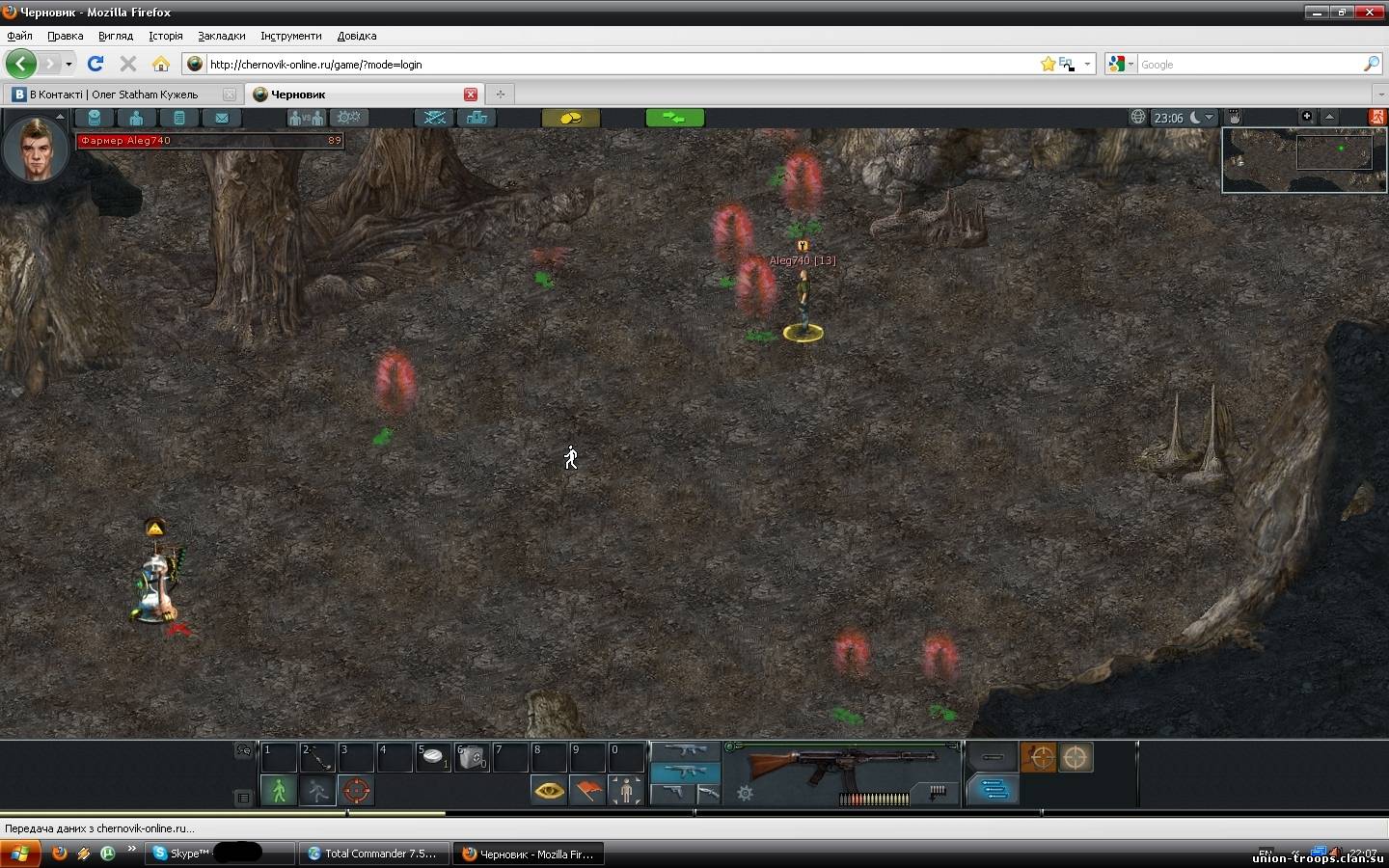Open the game settings gears icon
Screen dimensions: 1389x868
[349, 118]
